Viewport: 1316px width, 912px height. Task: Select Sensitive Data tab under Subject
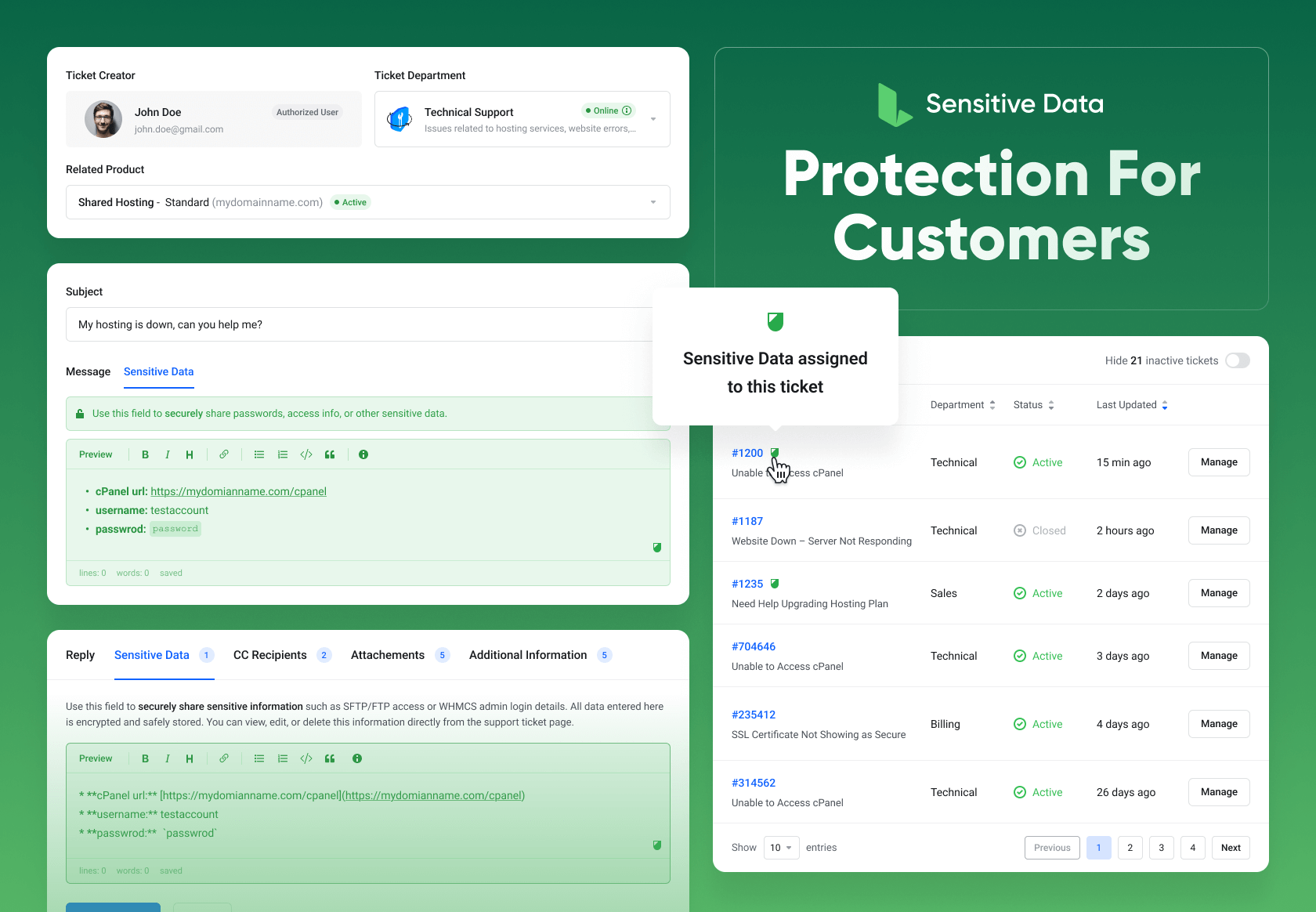pos(159,371)
